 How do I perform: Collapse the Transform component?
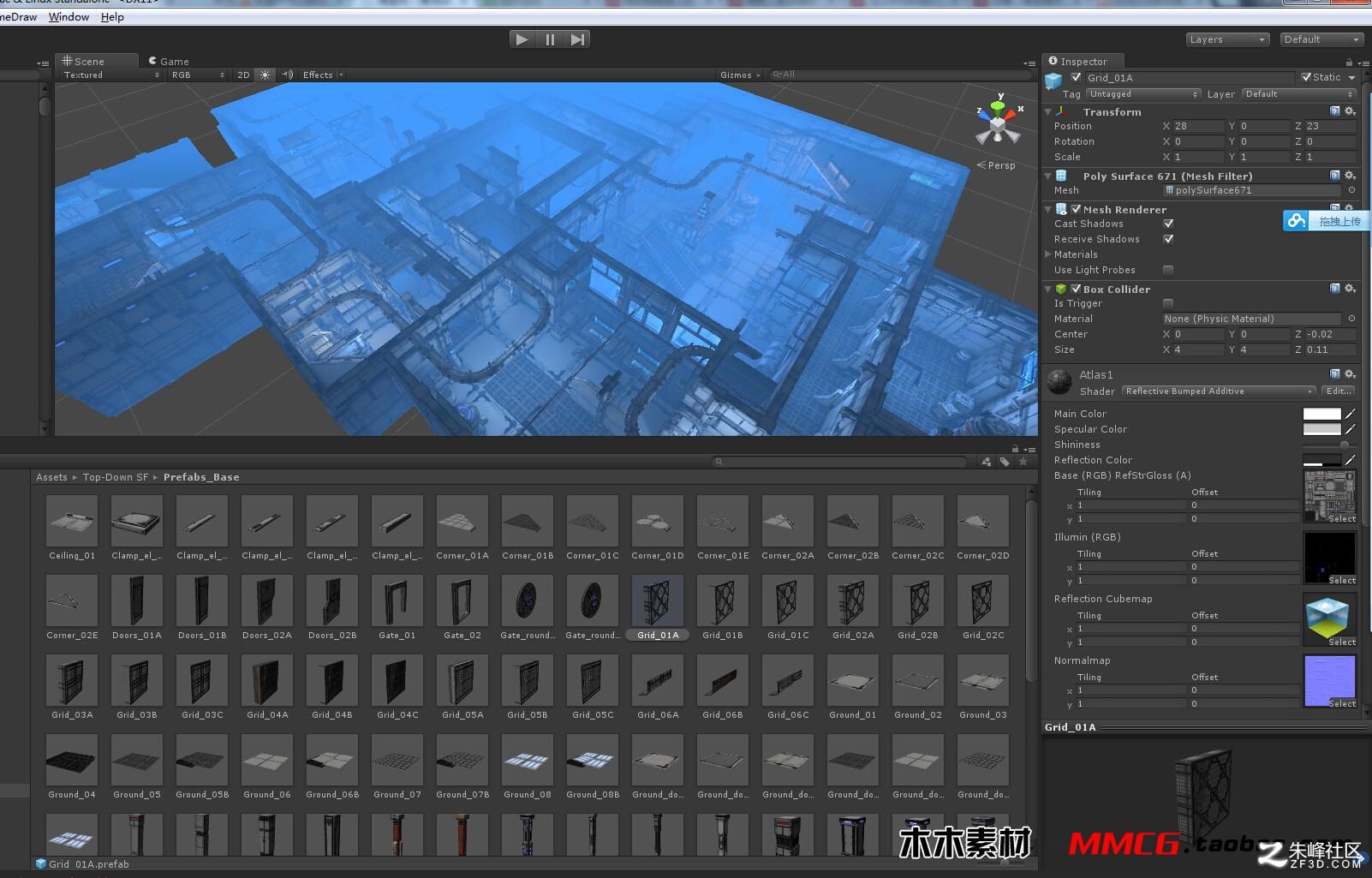1048,112
